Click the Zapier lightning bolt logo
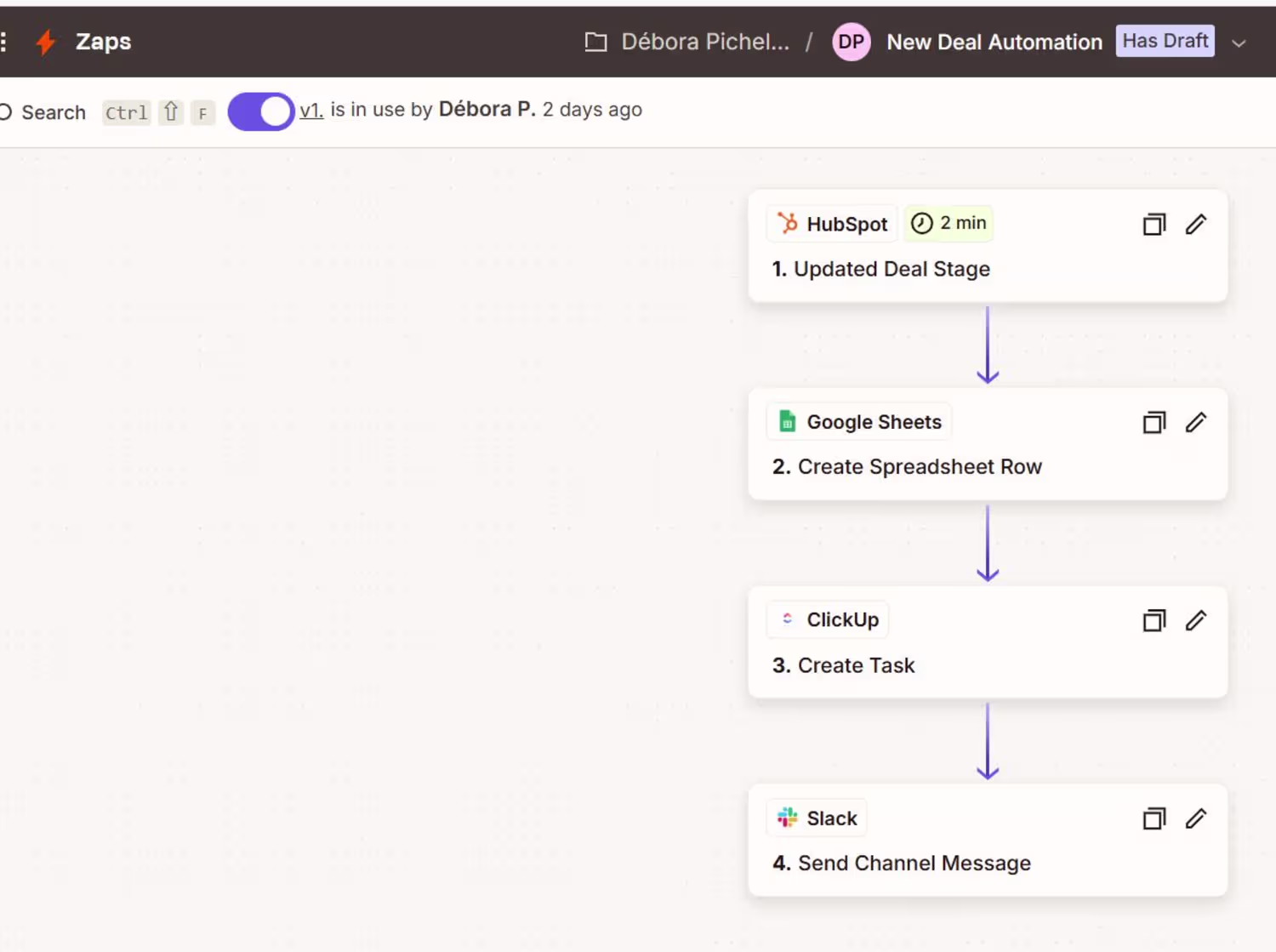1276x952 pixels. point(46,42)
